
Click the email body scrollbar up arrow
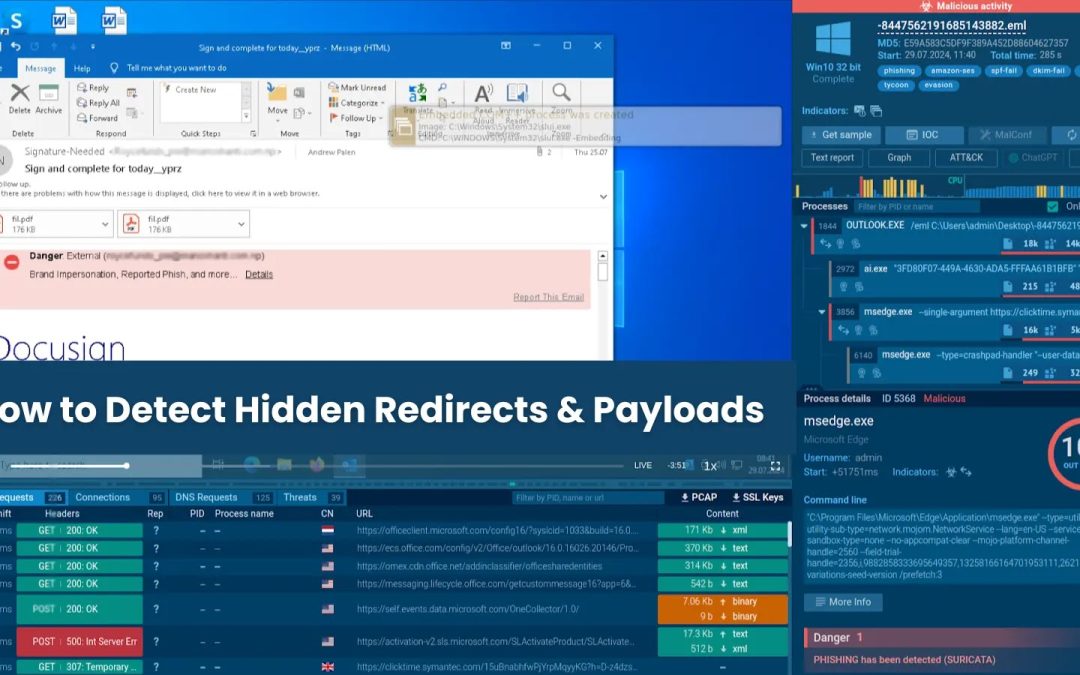click(603, 256)
